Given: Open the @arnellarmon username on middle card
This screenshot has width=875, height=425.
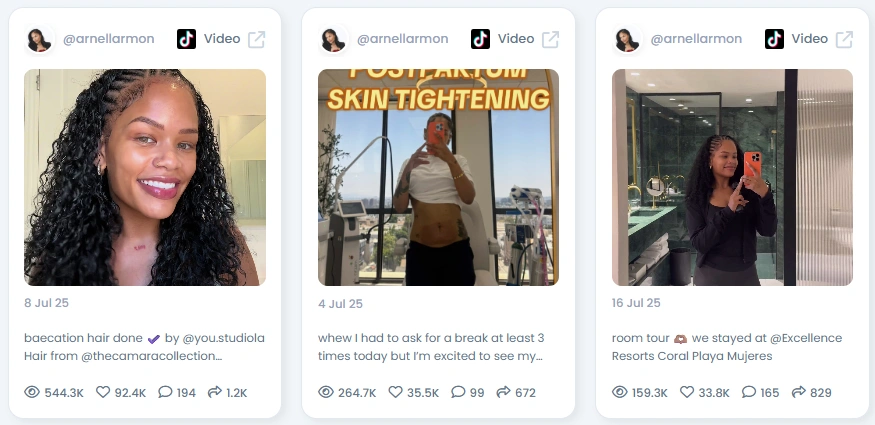Looking at the screenshot, I should (402, 39).
